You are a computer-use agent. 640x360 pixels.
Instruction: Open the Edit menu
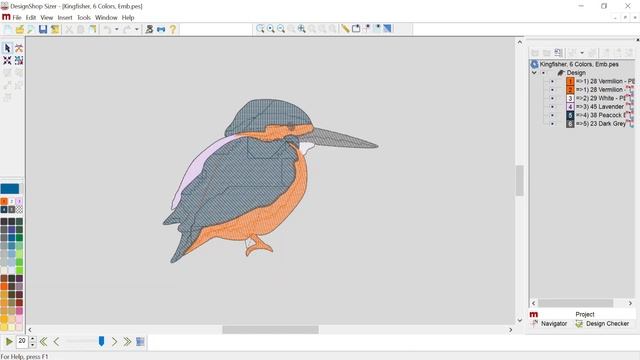coord(31,18)
